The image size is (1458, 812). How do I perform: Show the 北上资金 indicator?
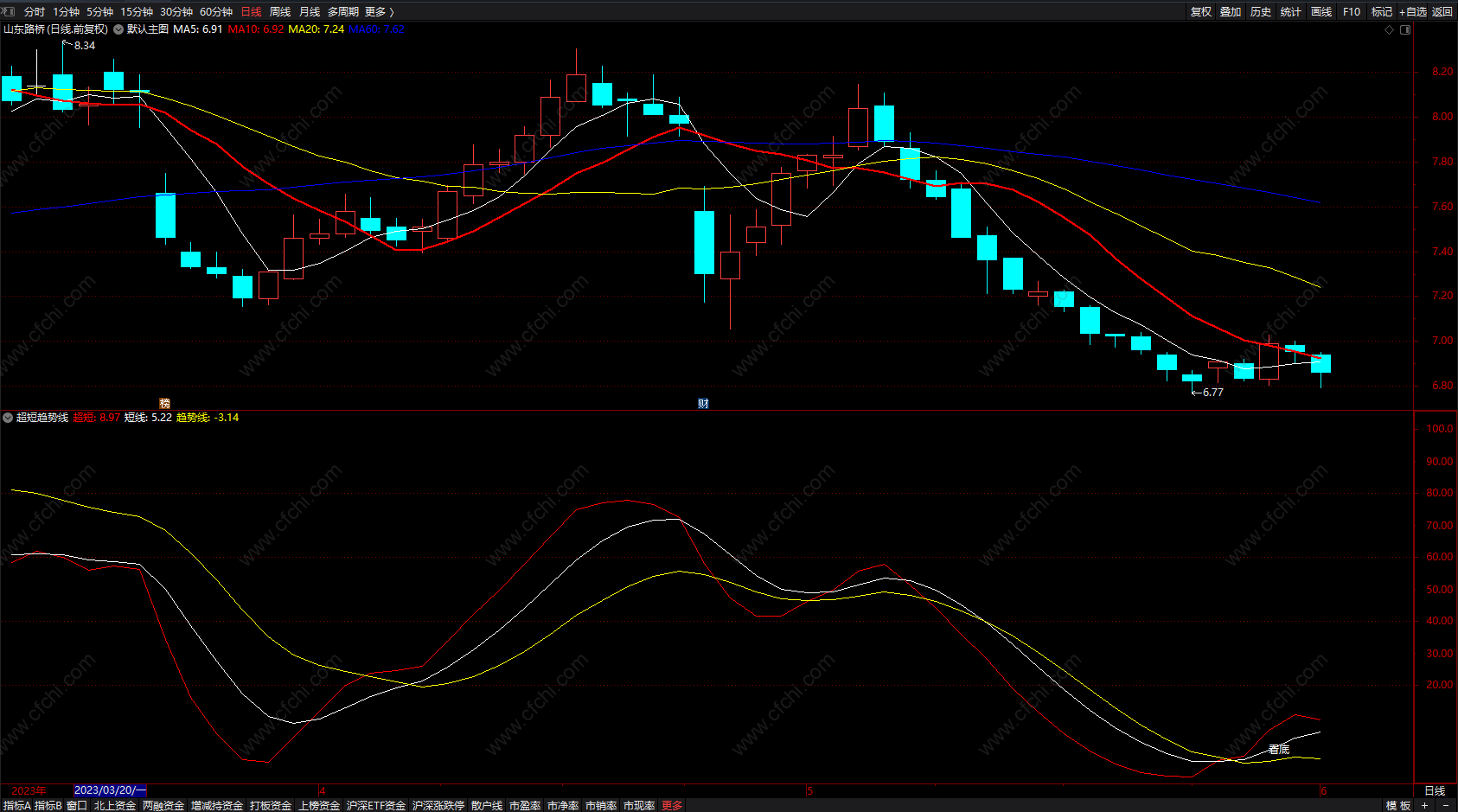pyautogui.click(x=115, y=805)
